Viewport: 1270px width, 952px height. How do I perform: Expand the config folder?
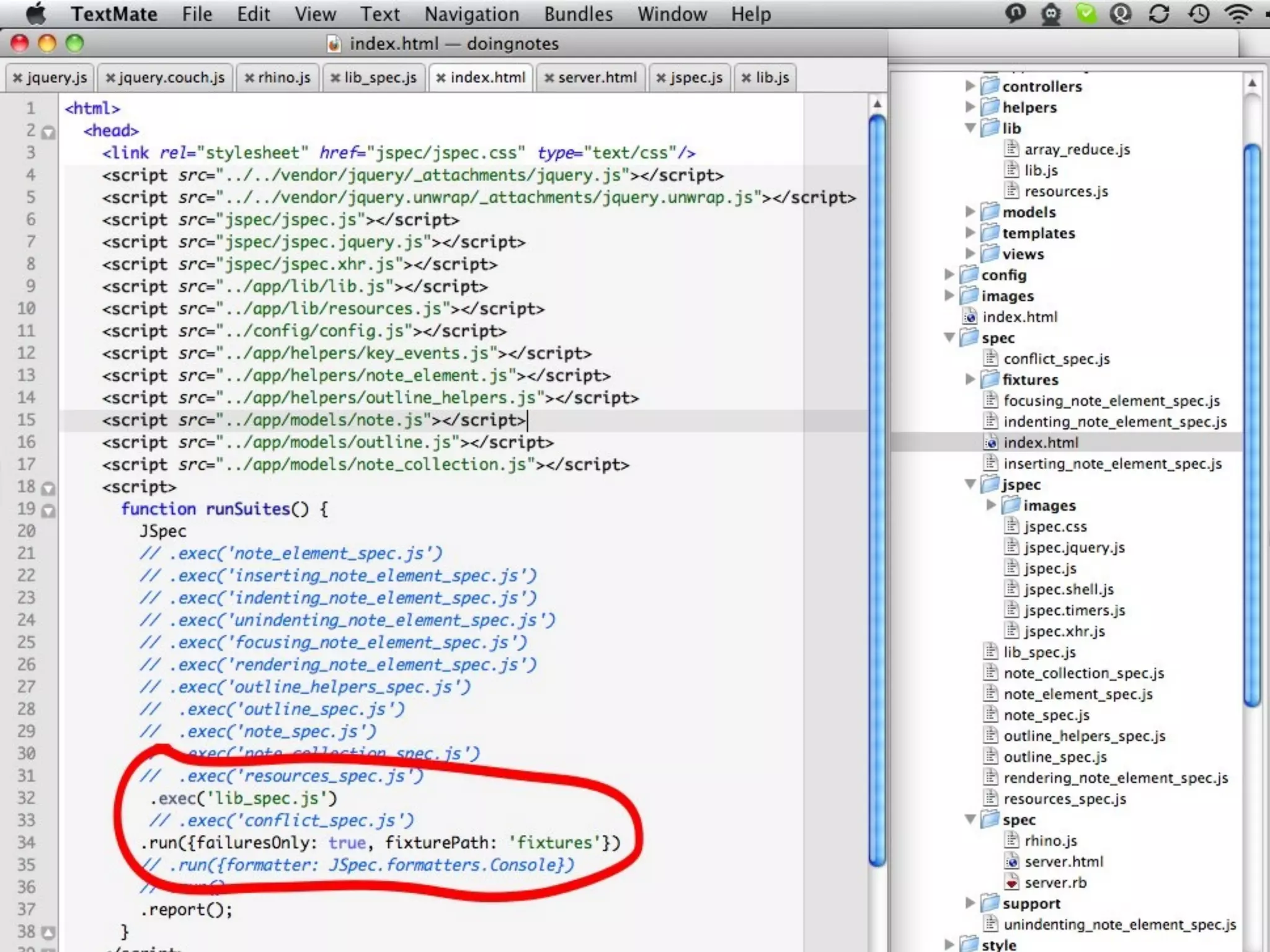[x=949, y=275]
